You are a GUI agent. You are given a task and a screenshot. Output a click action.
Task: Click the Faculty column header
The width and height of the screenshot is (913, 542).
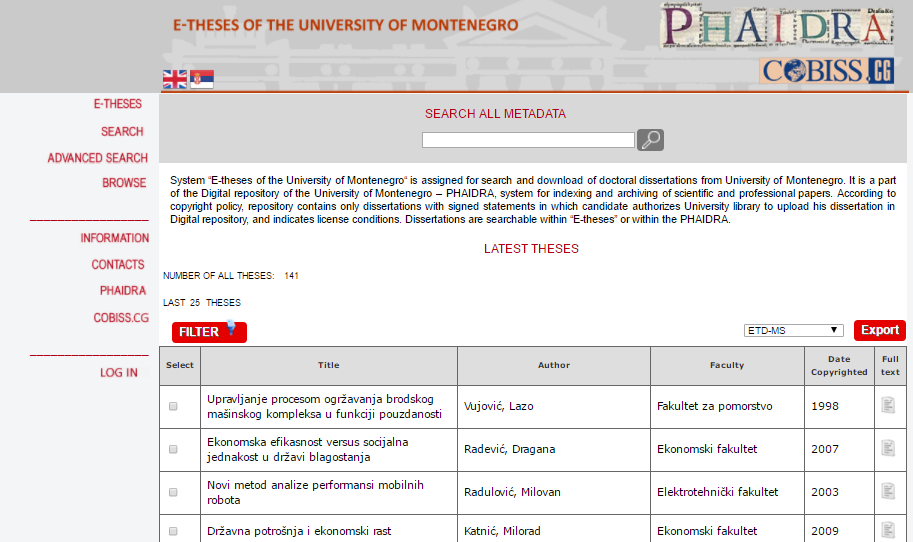[727, 366]
